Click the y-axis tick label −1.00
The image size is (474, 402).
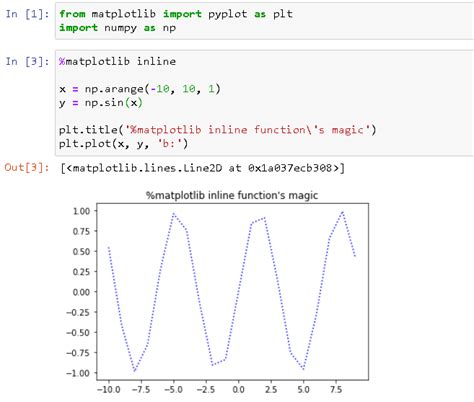point(78,373)
